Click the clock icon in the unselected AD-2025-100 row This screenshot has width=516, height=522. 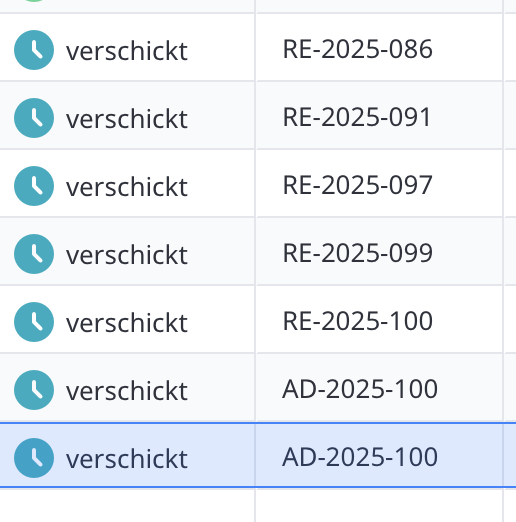pyautogui.click(x=34, y=390)
